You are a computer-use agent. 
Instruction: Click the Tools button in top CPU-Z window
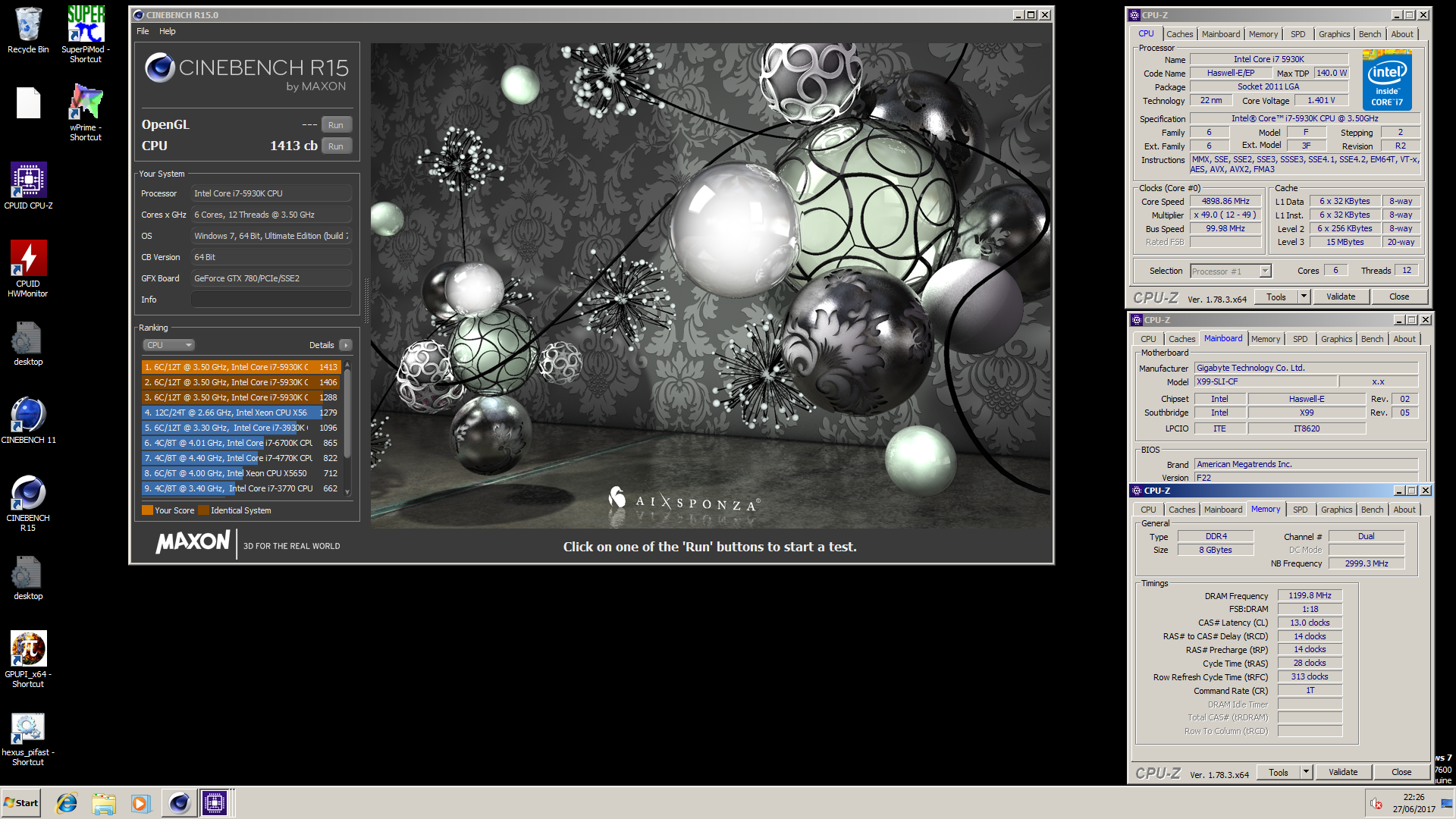(1276, 297)
